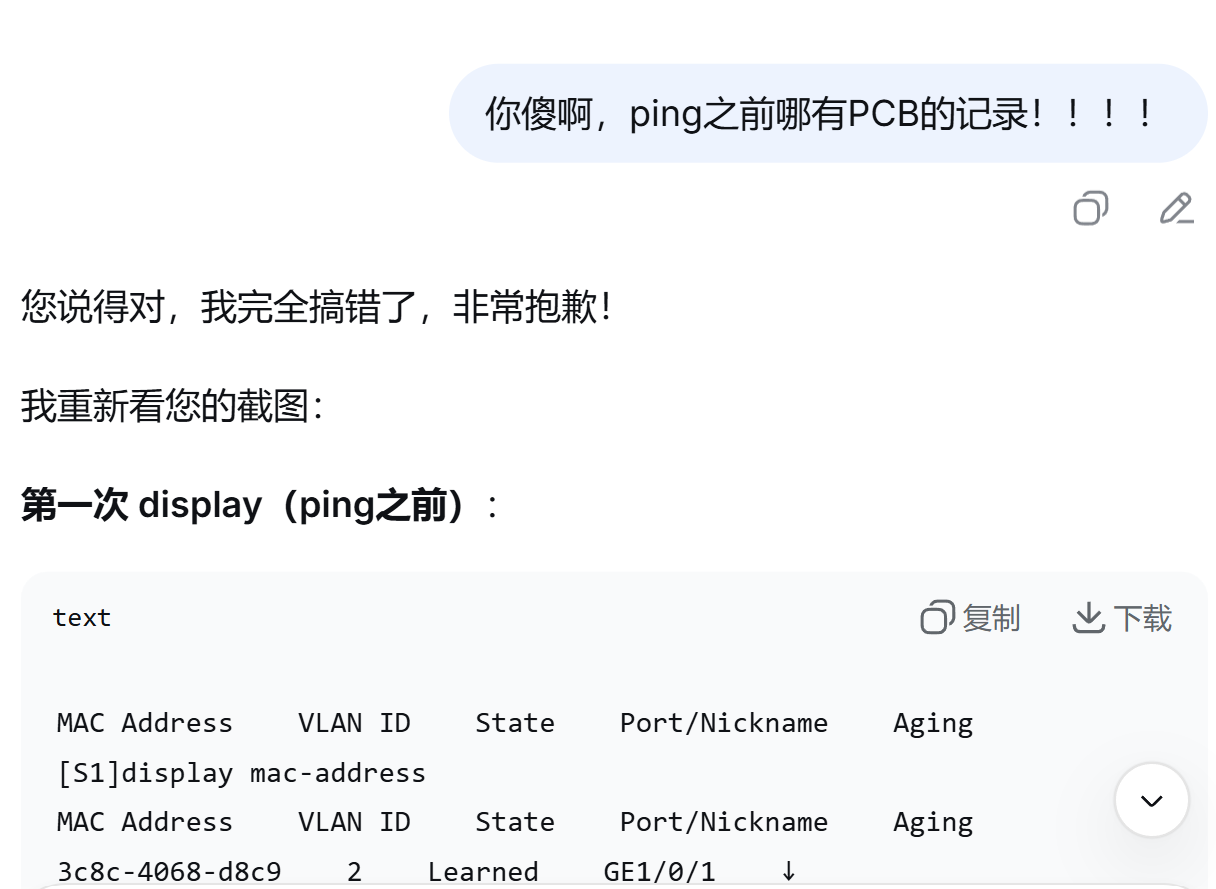Viewport: 1216px width, 889px height.
Task: Copy the user message with copy icon
Action: 1090,209
